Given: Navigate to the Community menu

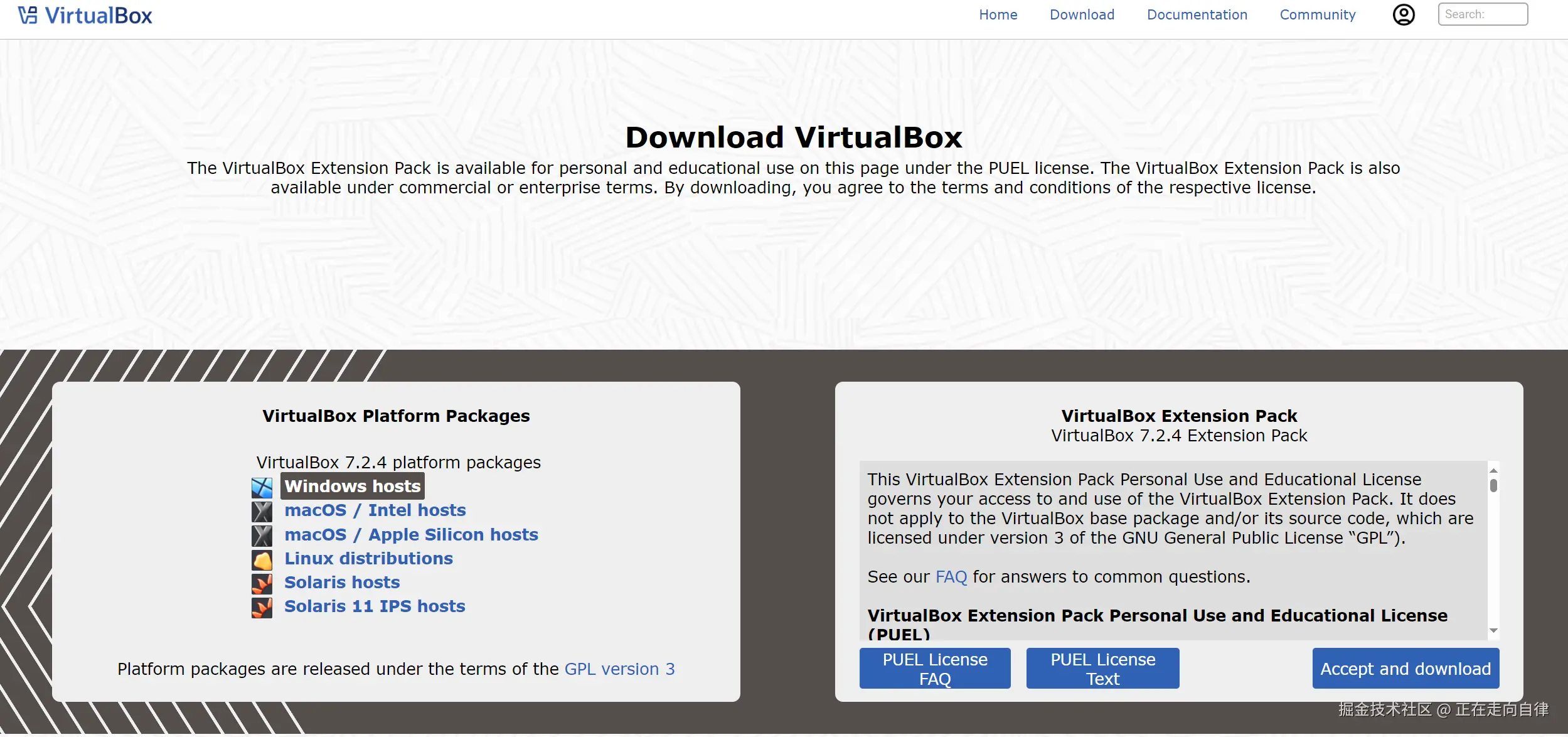Looking at the screenshot, I should pyautogui.click(x=1317, y=14).
